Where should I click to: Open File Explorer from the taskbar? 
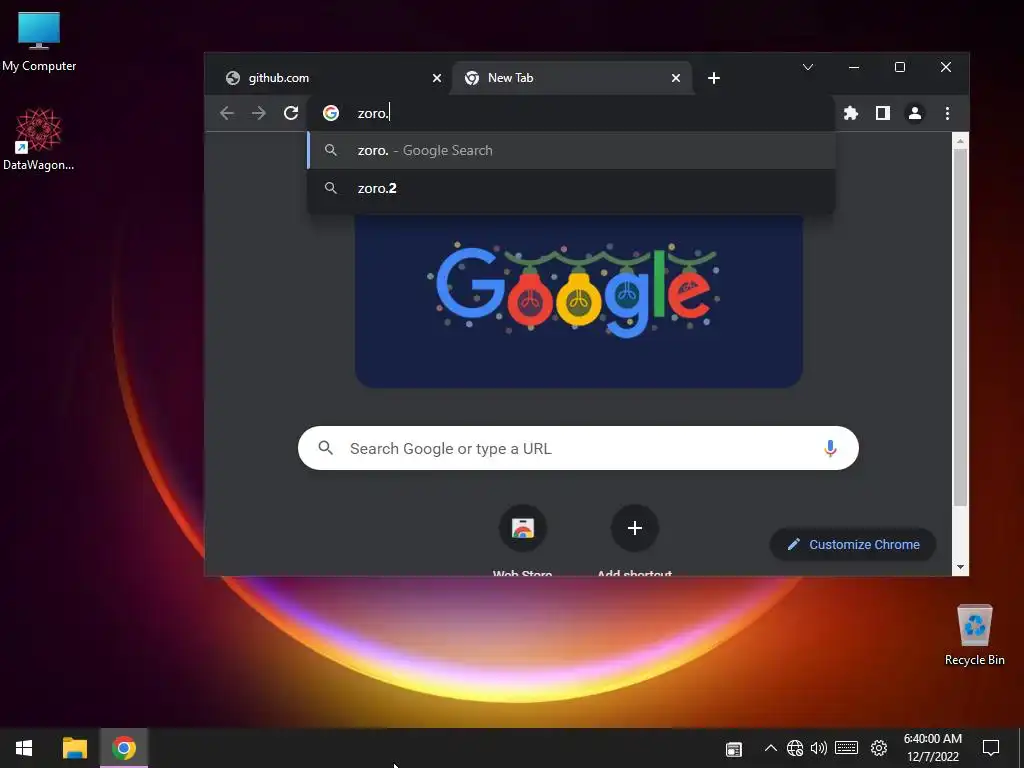[x=74, y=748]
